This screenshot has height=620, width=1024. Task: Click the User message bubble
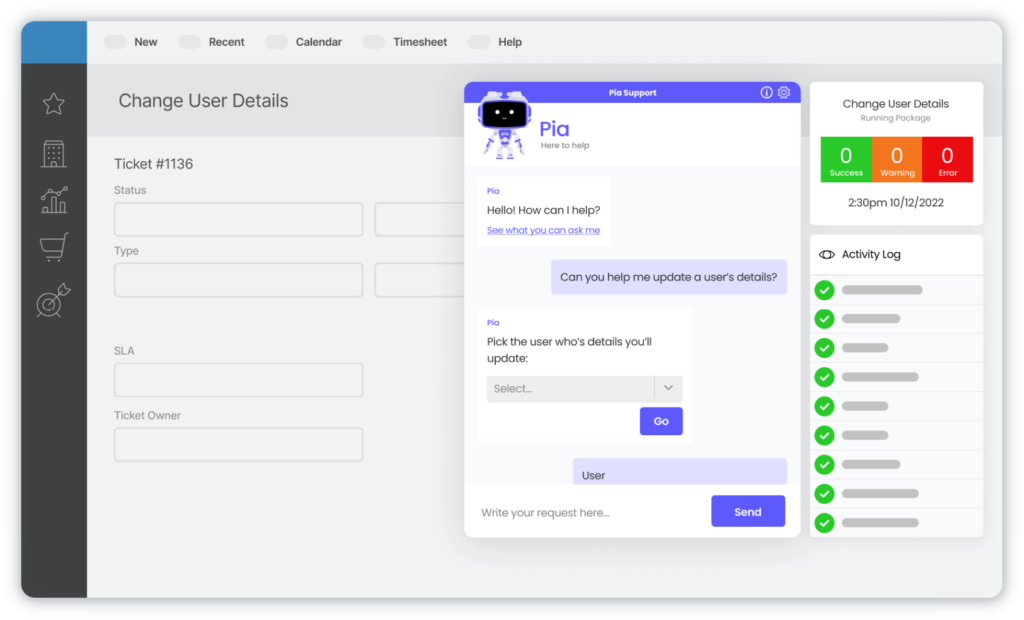[x=680, y=472]
